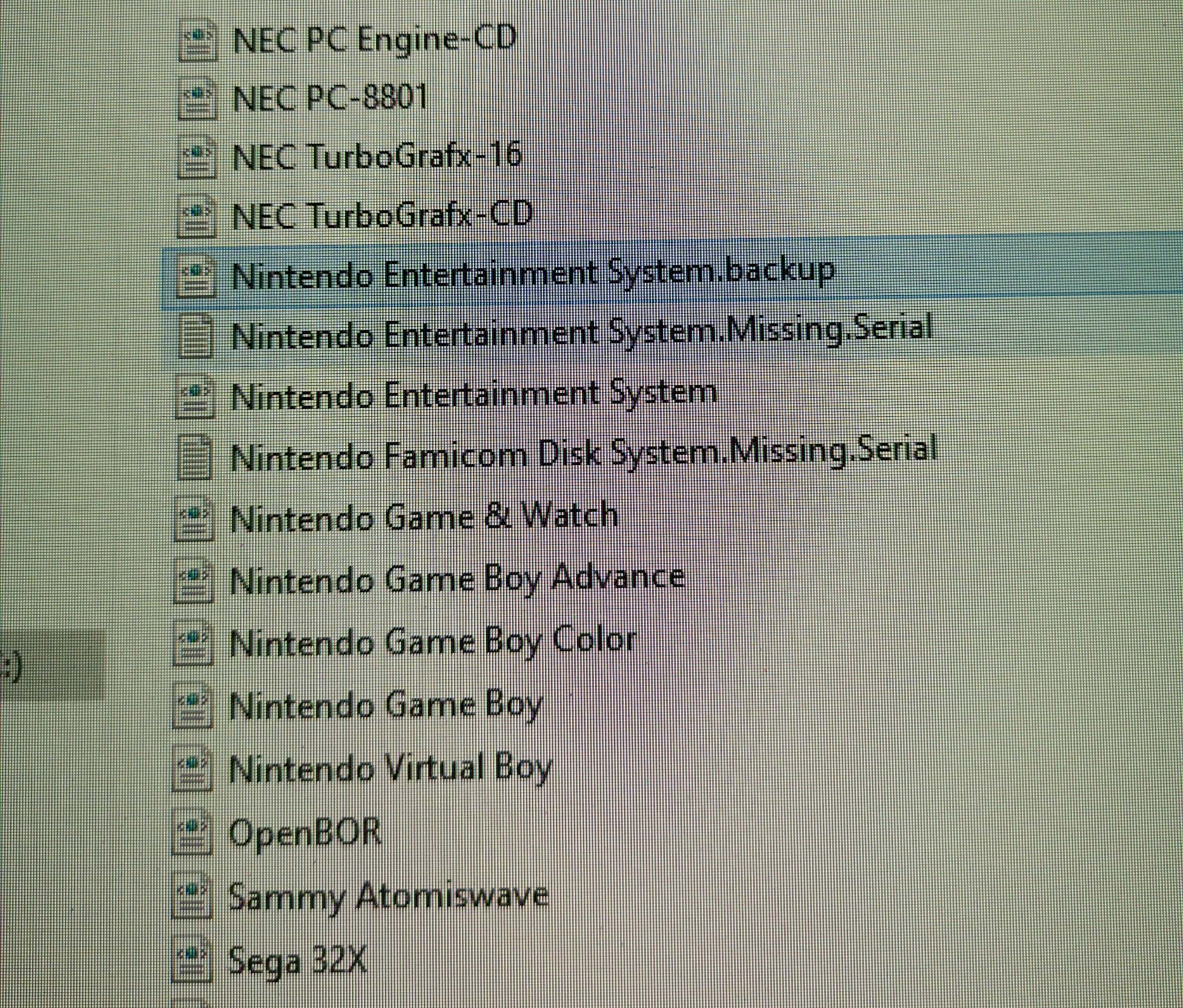Screen dimensions: 1183x1008
Task: Select the Nintendo Entertainment System.Missing.Serial name
Action: (x=582, y=332)
